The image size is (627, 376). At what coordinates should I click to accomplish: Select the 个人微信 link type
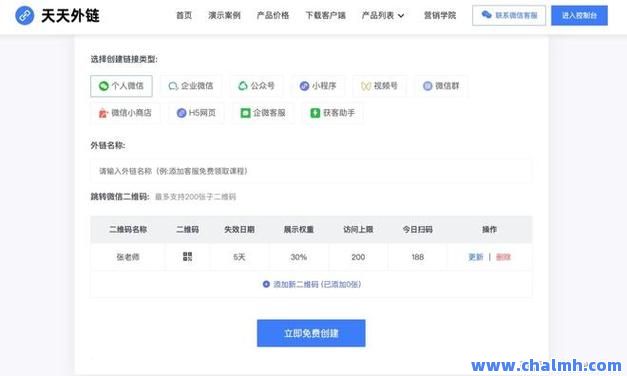tap(121, 86)
